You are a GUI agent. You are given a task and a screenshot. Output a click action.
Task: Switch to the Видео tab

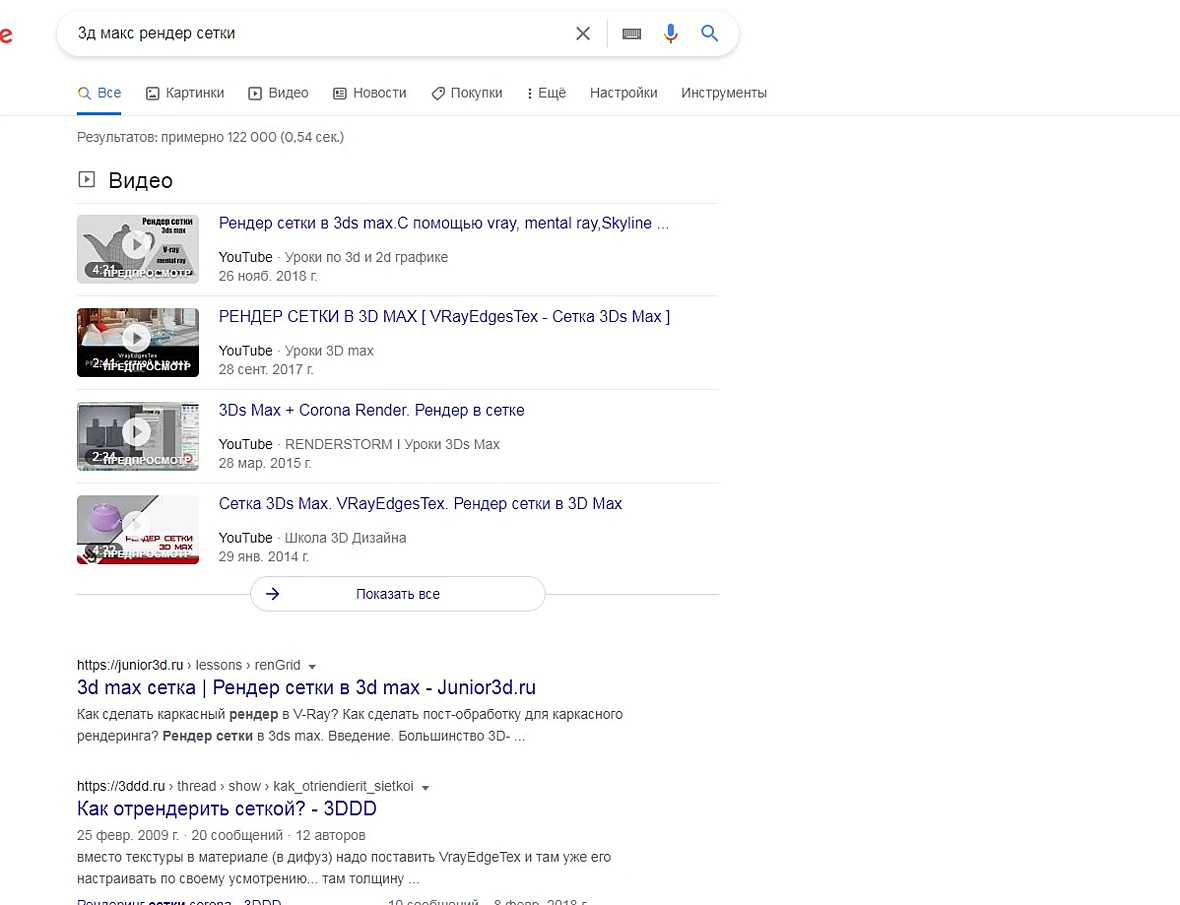point(278,93)
